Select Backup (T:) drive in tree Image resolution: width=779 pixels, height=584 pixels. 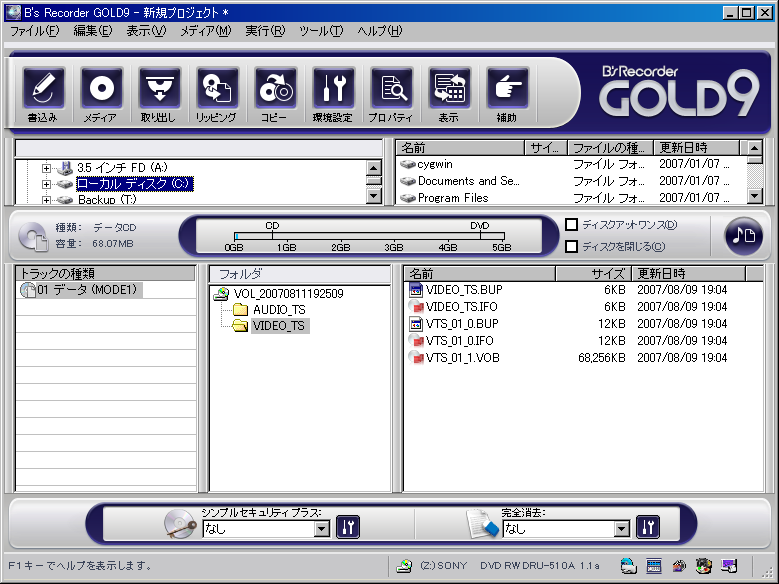tap(107, 200)
